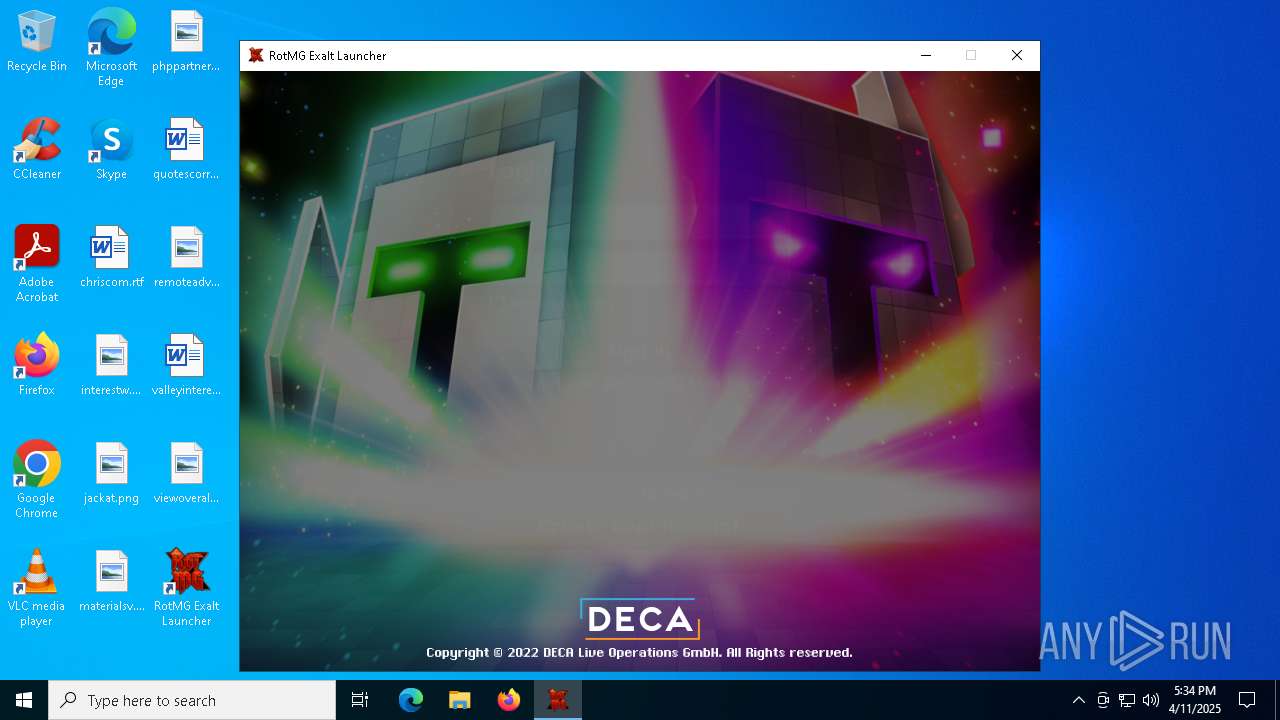The height and width of the screenshot is (720, 1280).
Task: Click the DECA logo in launcher
Action: 640,620
